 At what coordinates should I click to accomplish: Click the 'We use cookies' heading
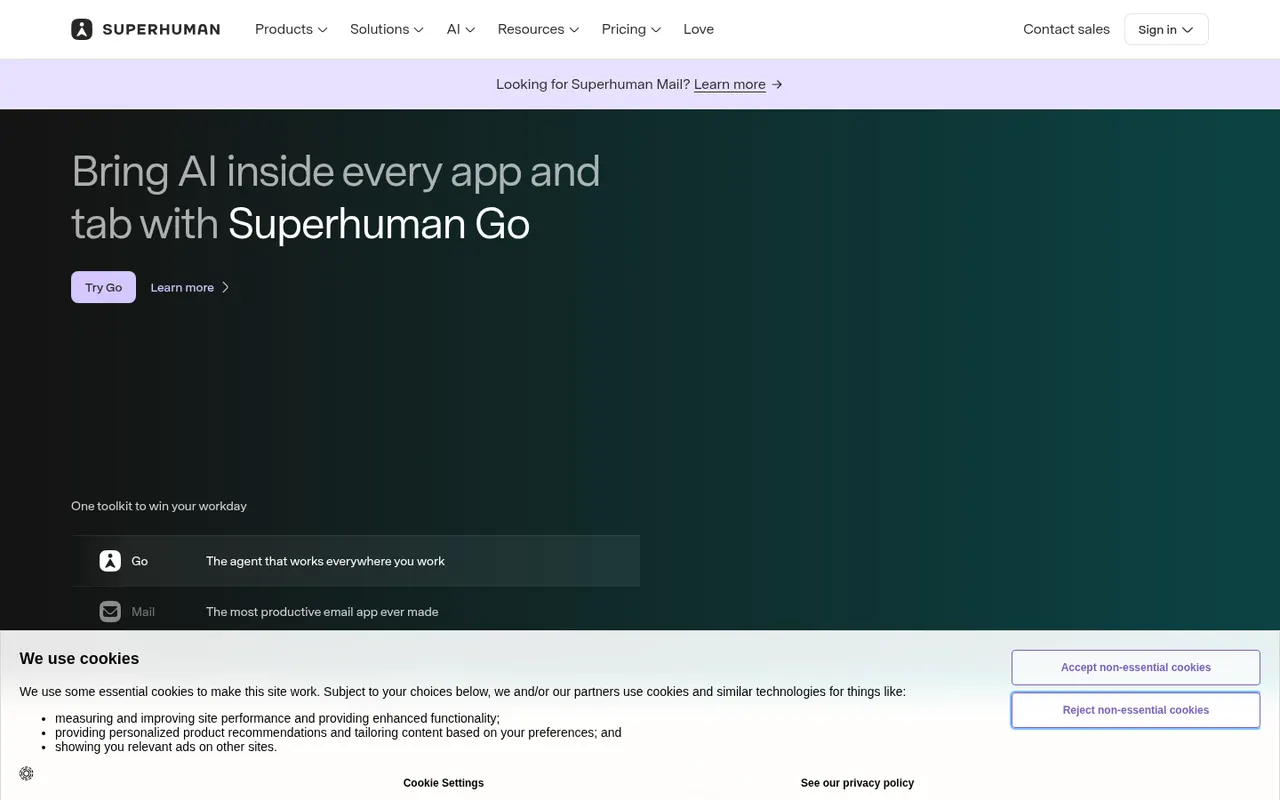coord(79,658)
